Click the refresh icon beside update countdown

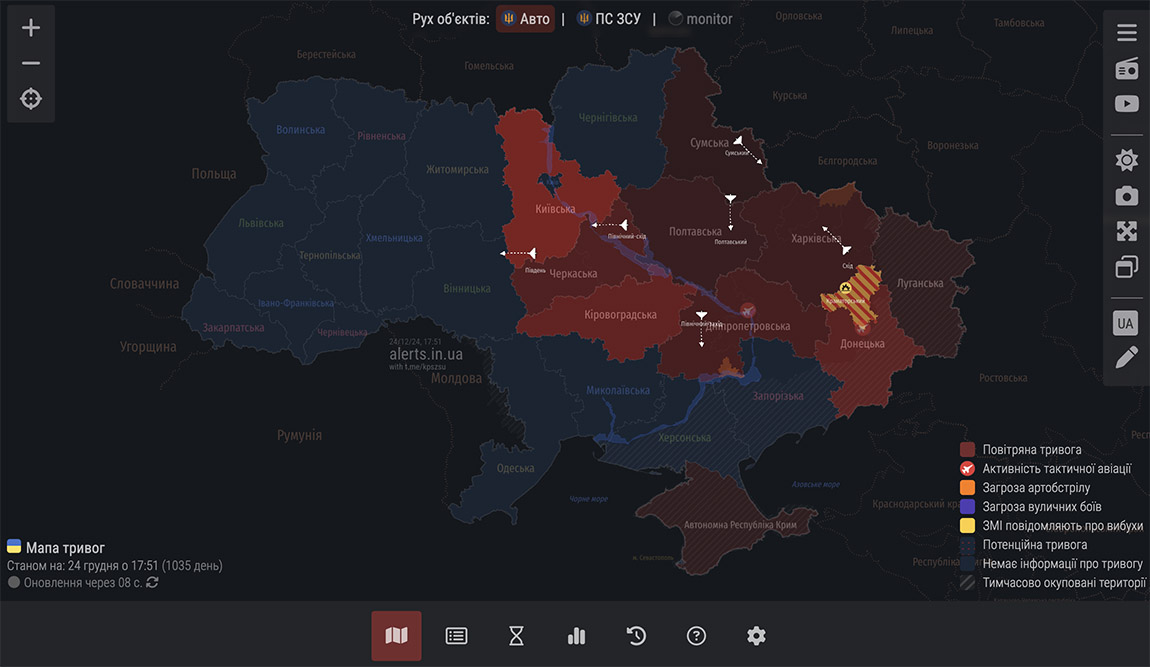(x=152, y=582)
